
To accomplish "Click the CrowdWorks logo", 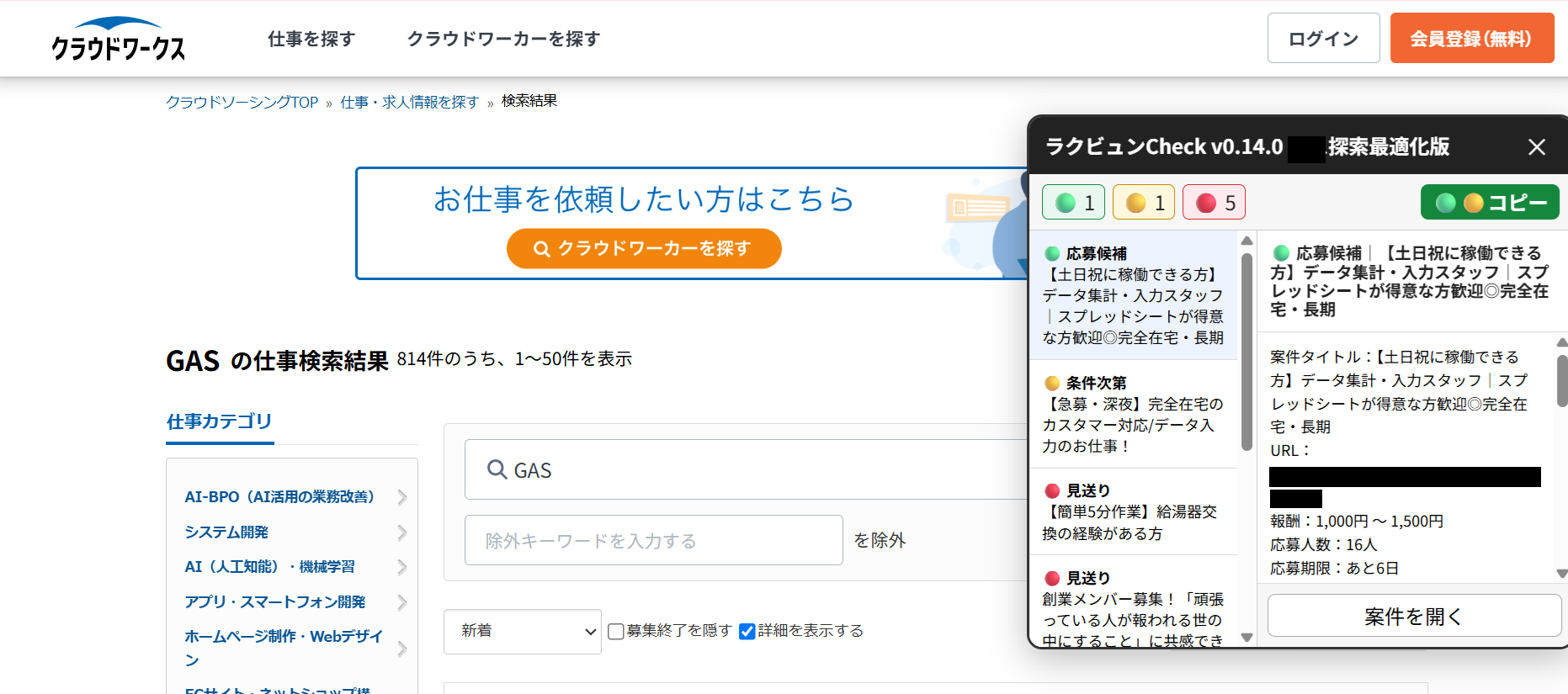I will coord(119,40).
